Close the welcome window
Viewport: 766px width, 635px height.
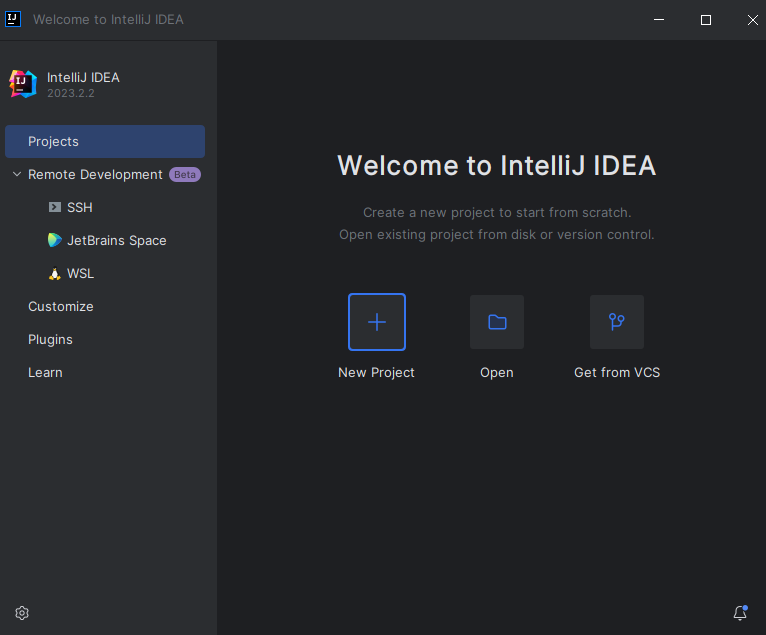pos(753,20)
